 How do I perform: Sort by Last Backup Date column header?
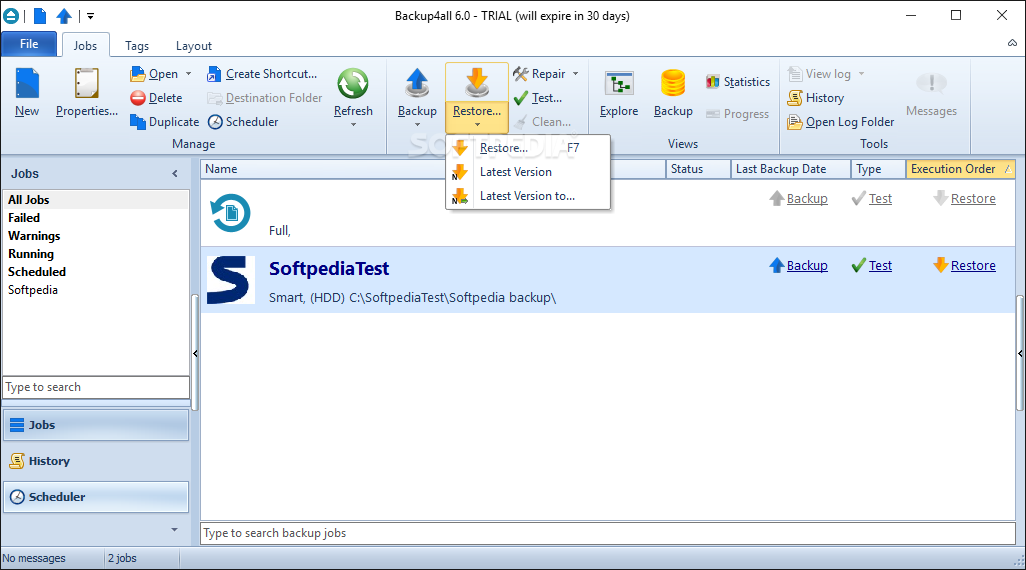coord(790,169)
